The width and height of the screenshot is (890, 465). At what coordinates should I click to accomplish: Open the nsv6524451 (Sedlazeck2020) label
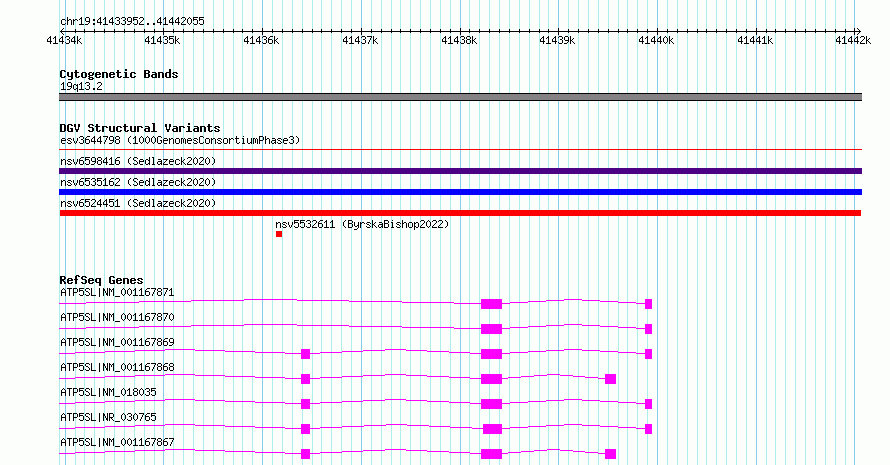[138, 203]
